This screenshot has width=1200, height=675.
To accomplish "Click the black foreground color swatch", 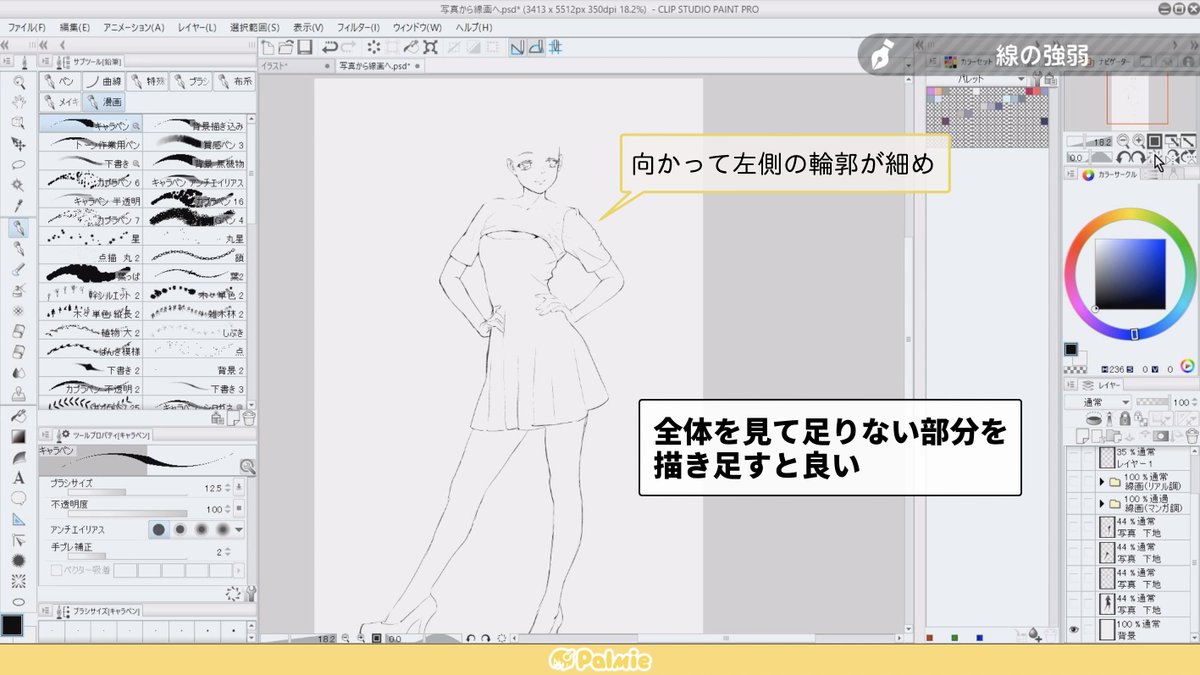I will [x=1071, y=349].
